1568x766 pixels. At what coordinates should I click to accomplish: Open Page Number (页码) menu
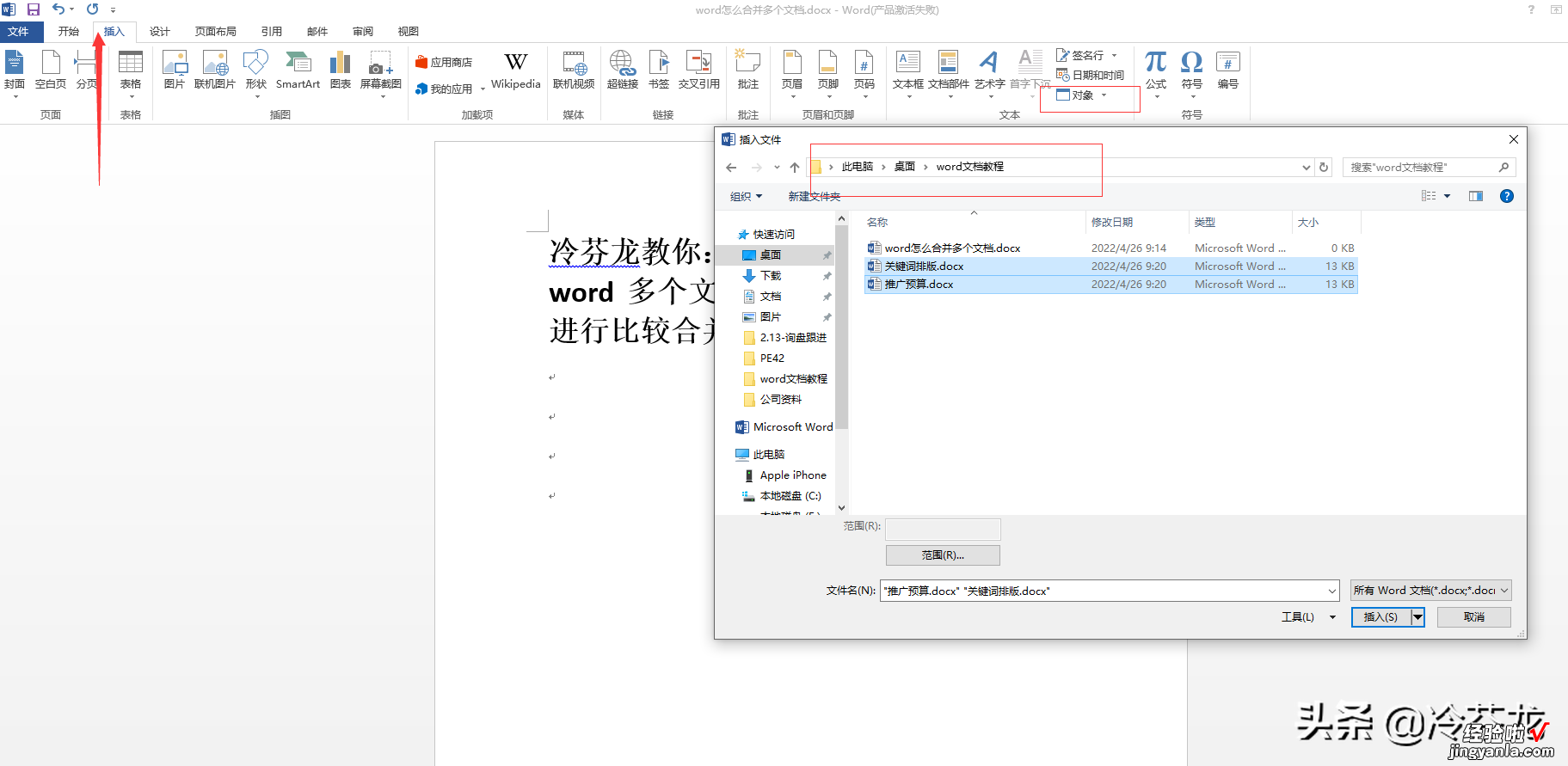(864, 70)
